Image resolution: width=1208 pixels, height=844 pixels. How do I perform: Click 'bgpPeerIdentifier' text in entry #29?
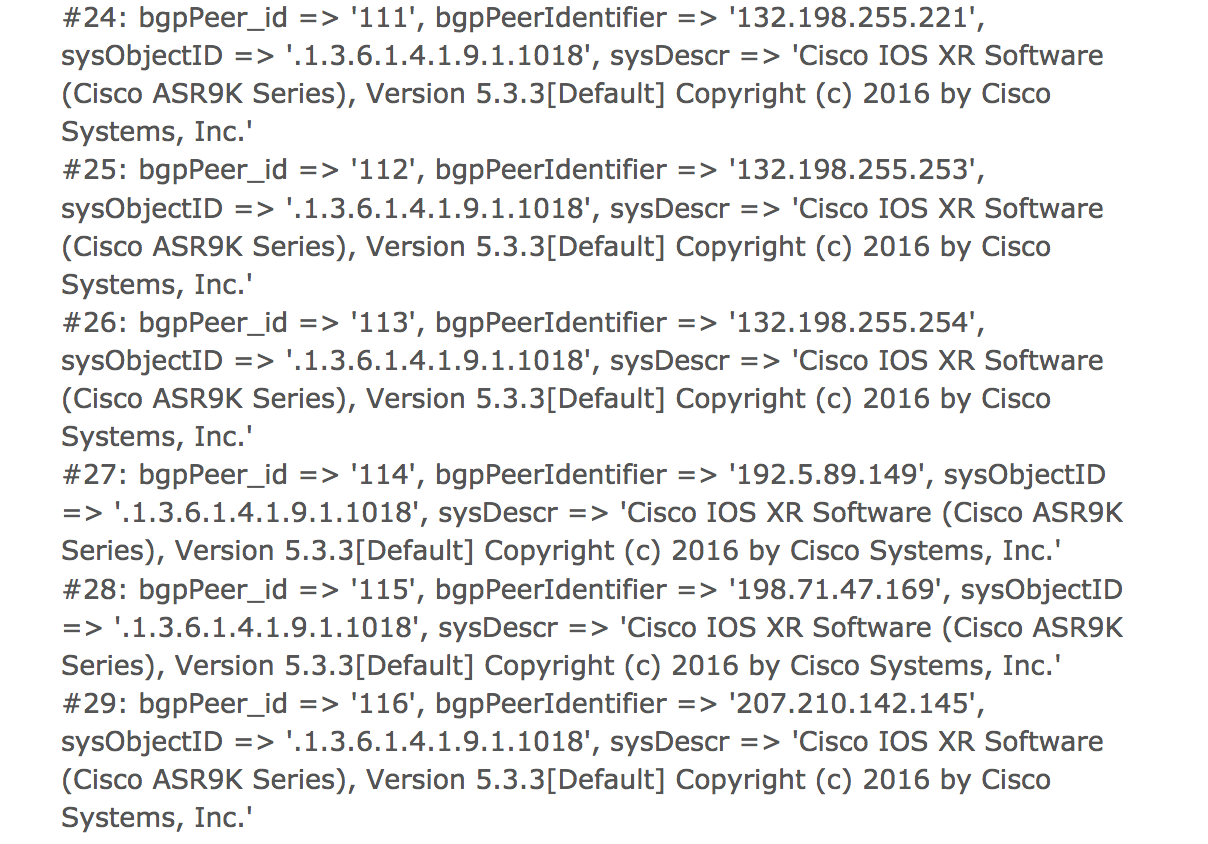point(550,704)
